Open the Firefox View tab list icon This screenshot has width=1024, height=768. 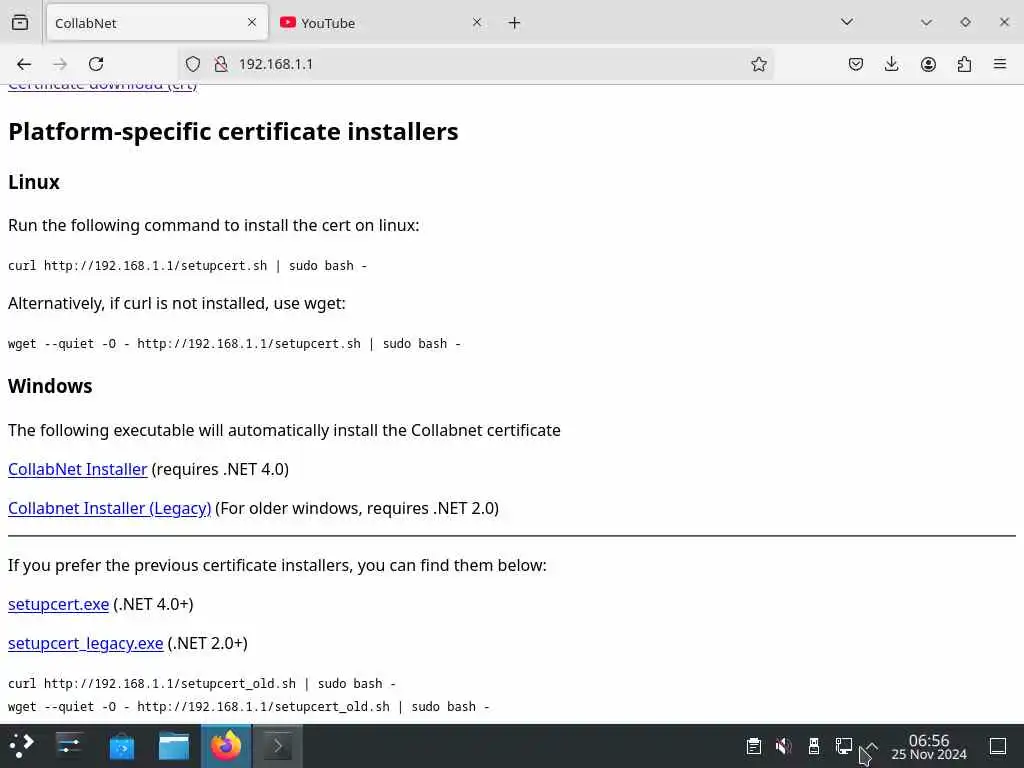20,22
